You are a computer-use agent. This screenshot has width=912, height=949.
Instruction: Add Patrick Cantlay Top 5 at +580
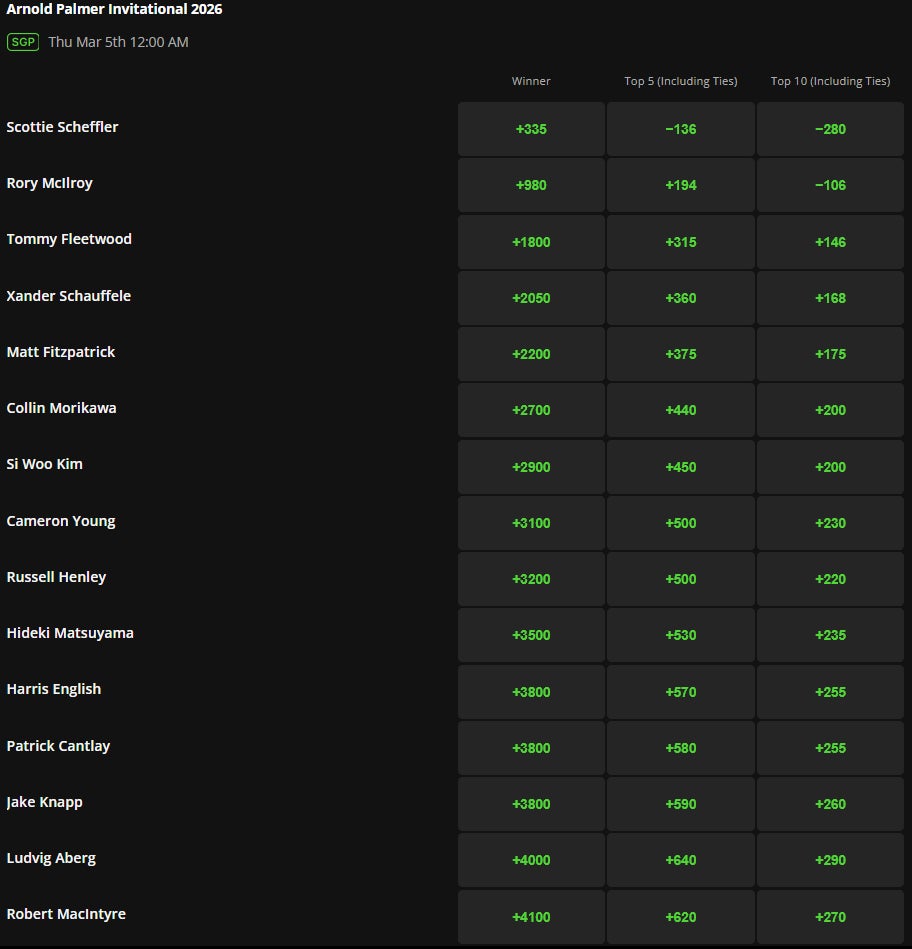[680, 748]
